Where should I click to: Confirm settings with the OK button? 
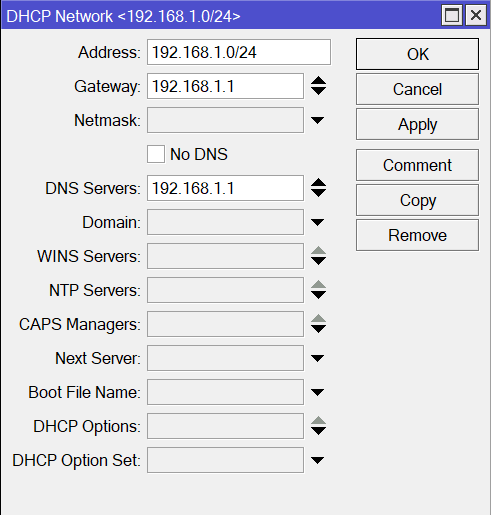point(417,54)
